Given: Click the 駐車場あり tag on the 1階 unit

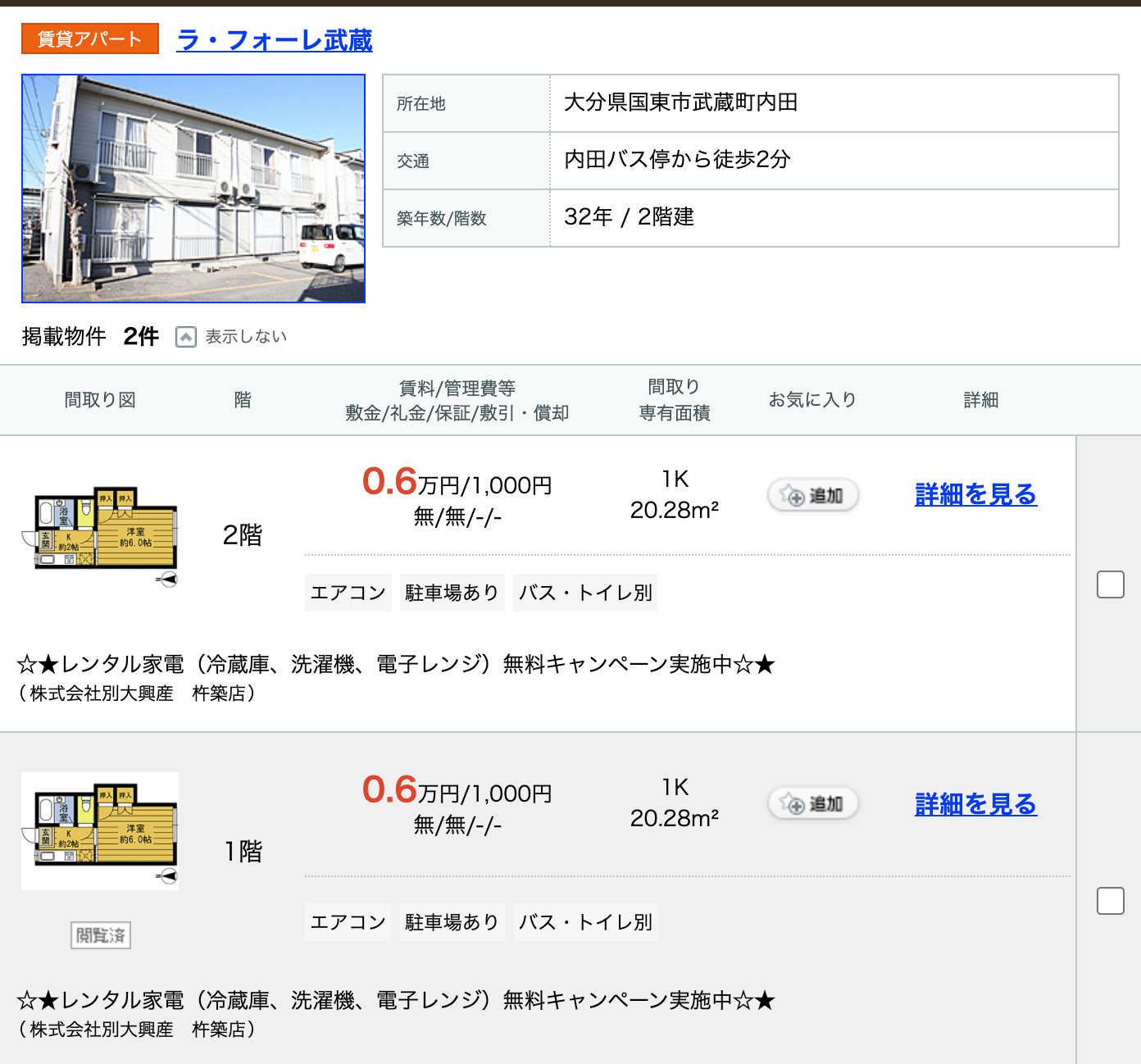Looking at the screenshot, I should coord(452,922).
